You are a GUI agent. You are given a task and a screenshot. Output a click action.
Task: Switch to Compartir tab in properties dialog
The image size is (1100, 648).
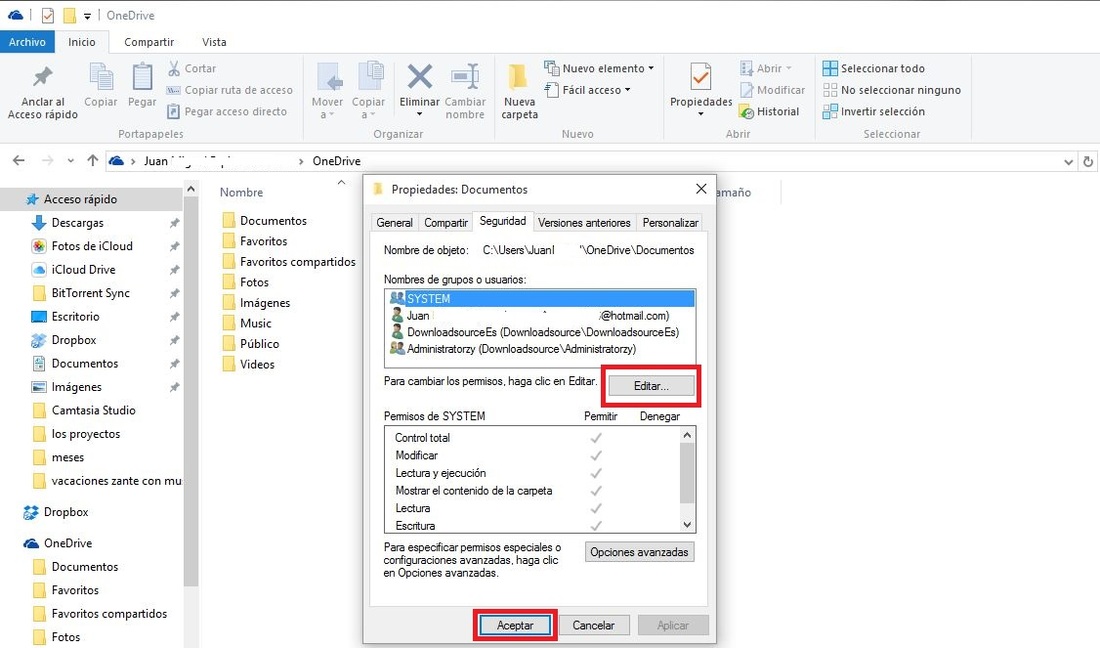point(445,222)
